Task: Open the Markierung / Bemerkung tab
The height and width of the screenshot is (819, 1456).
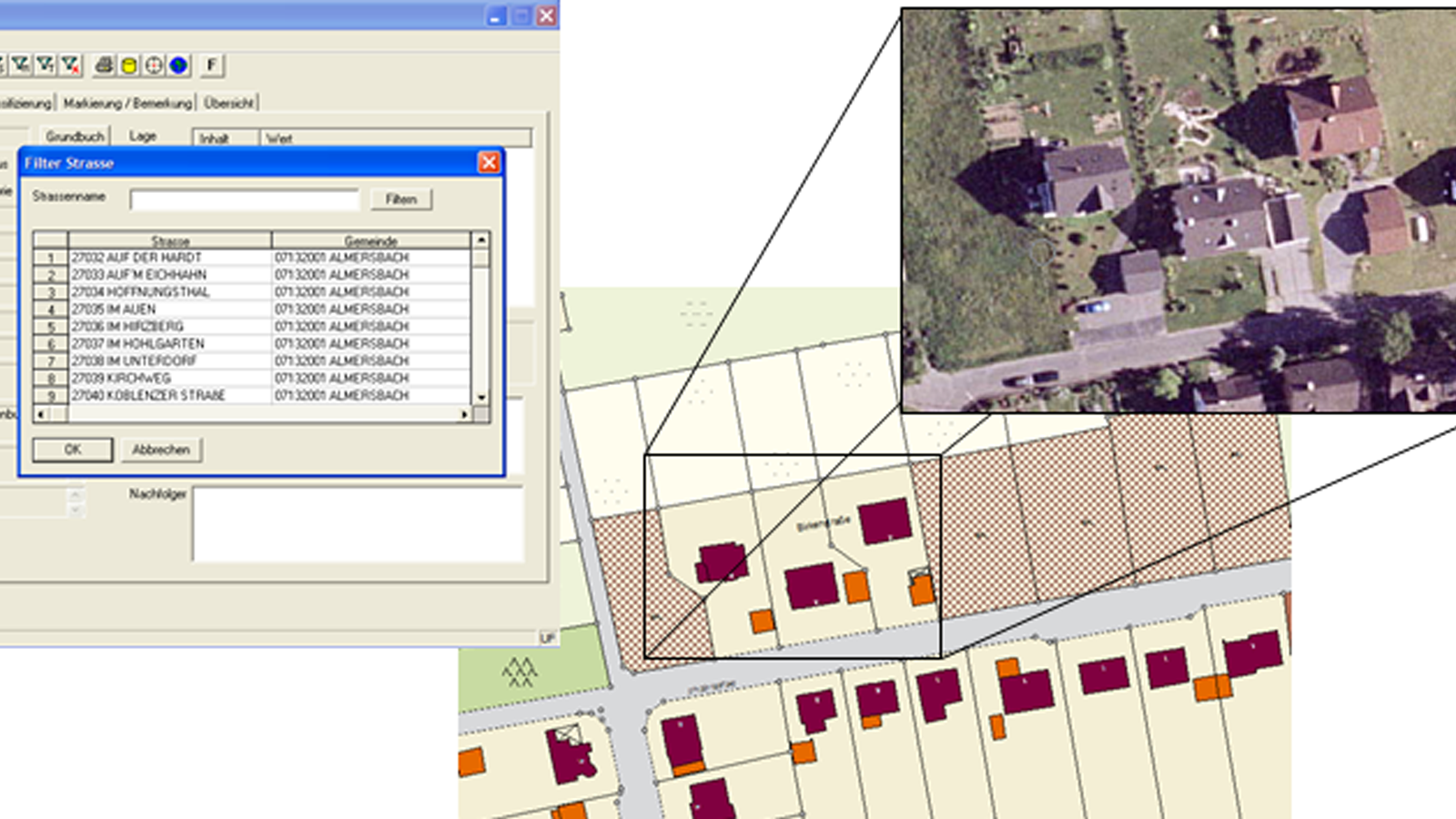Action: 127,103
